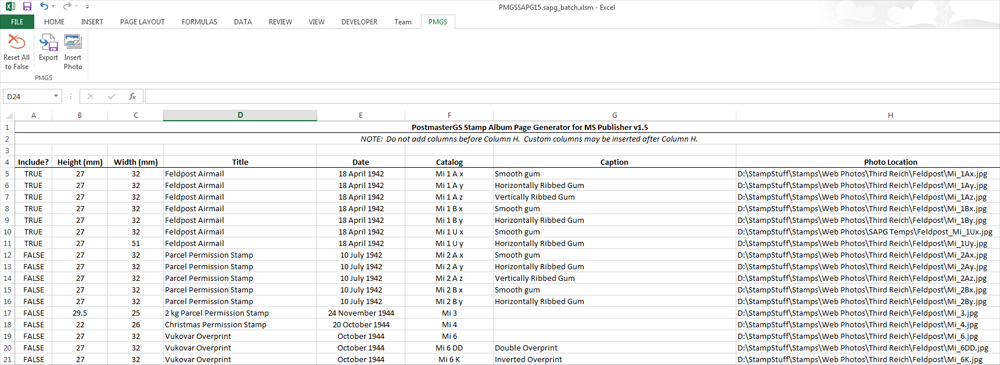Click the Catalog heading cell

pos(449,162)
